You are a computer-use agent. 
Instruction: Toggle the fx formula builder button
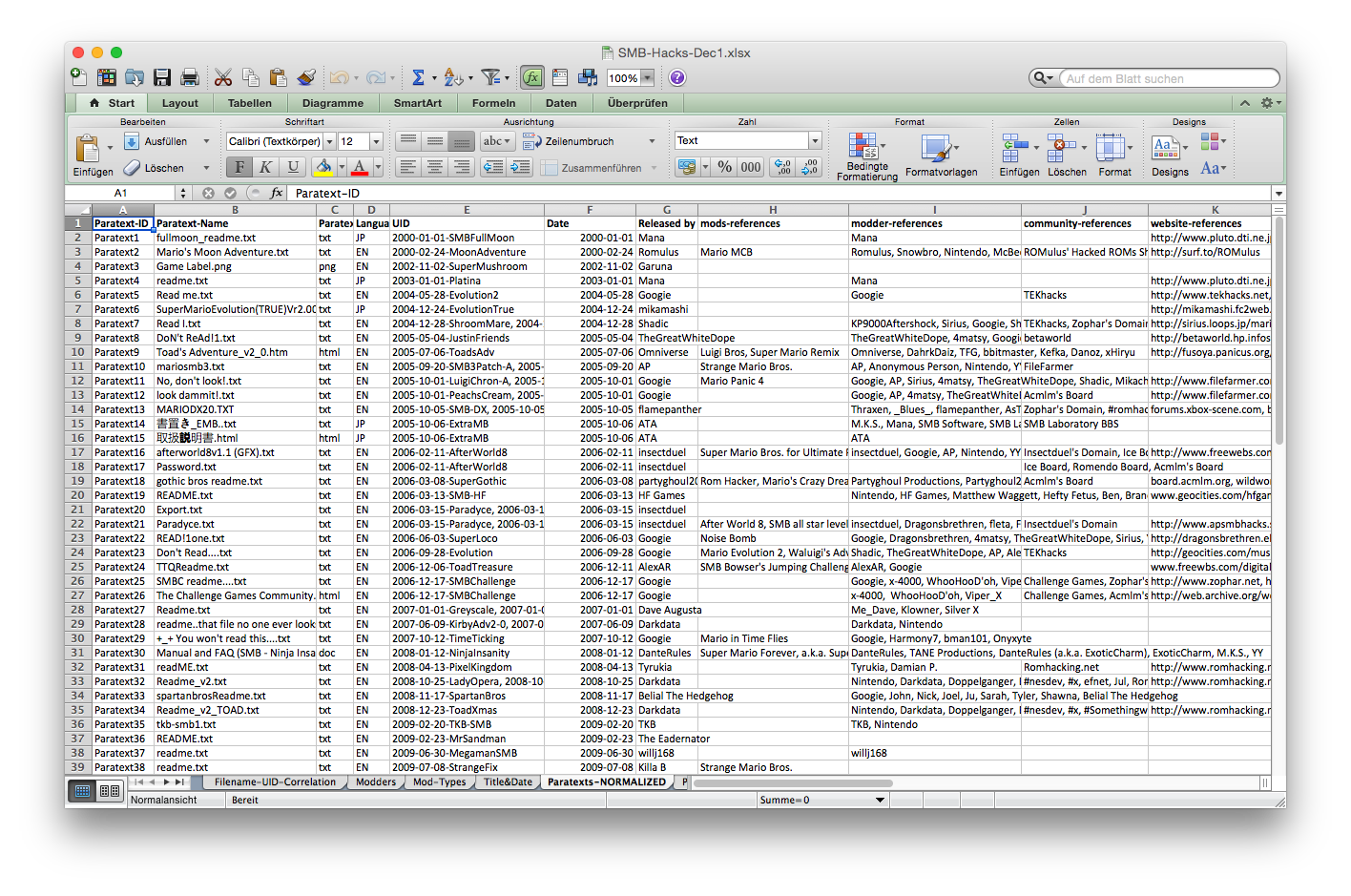click(x=532, y=78)
